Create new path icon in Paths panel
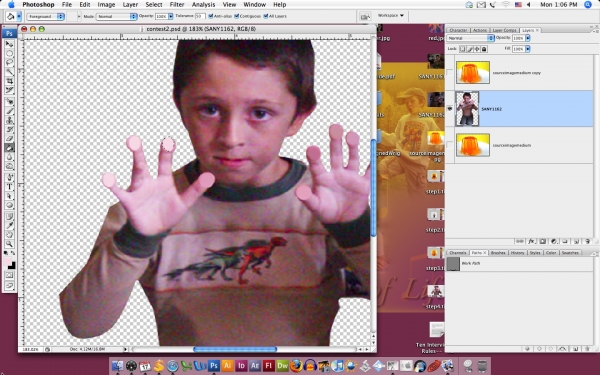The height and width of the screenshot is (375, 600). [576, 349]
